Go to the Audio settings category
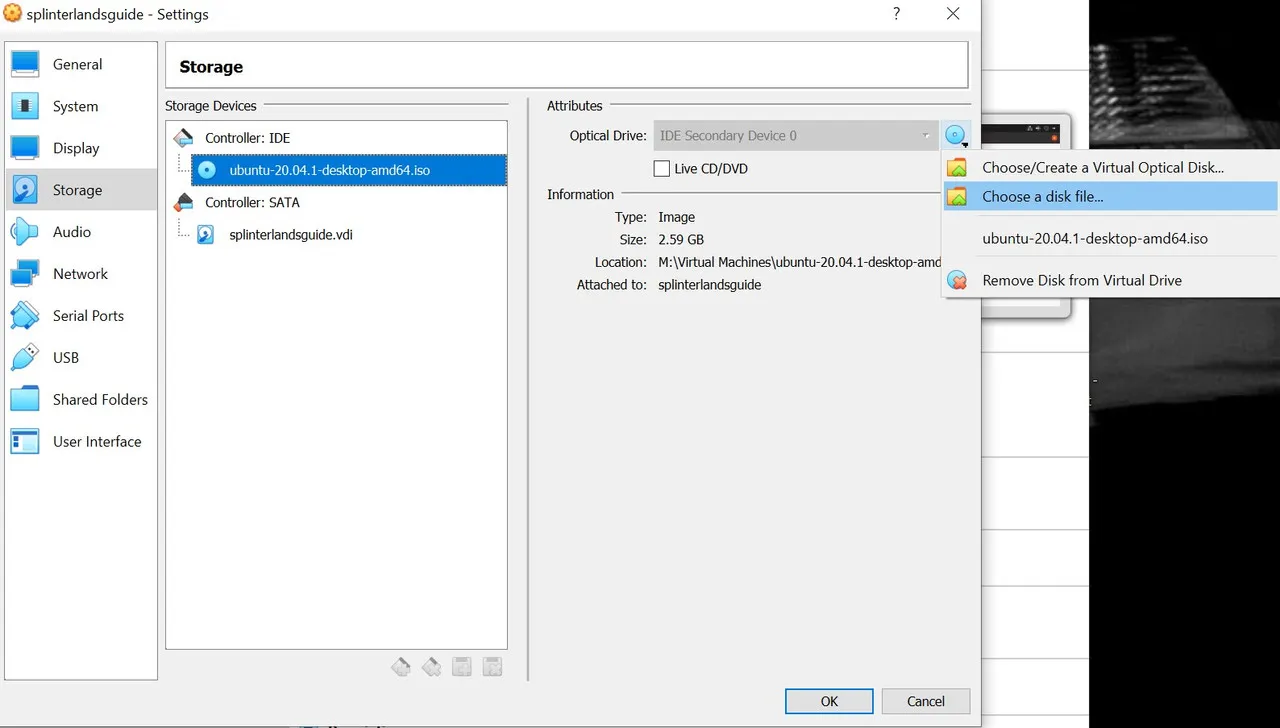This screenshot has width=1280, height=728. 80,232
